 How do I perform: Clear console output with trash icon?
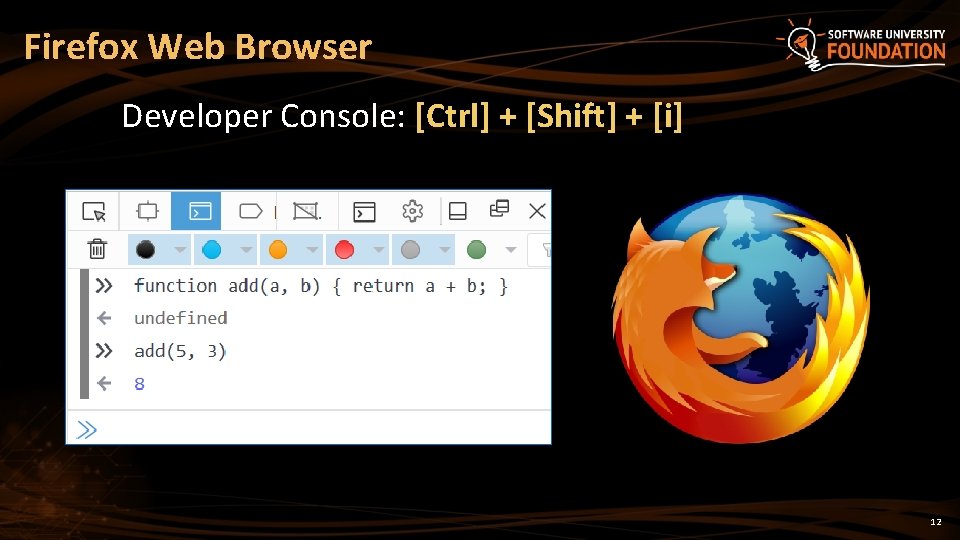coord(97,249)
